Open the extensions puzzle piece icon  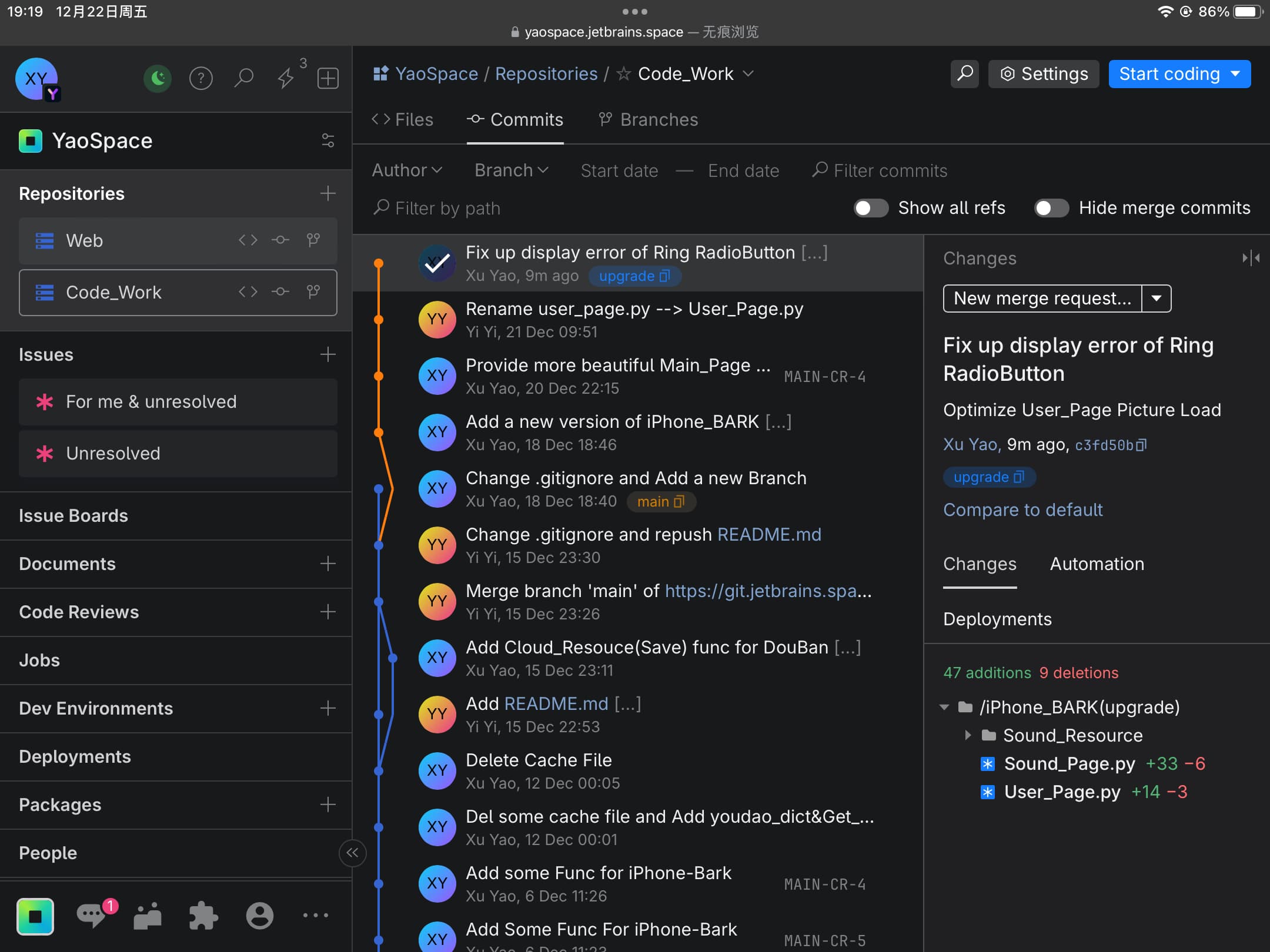coord(203,915)
